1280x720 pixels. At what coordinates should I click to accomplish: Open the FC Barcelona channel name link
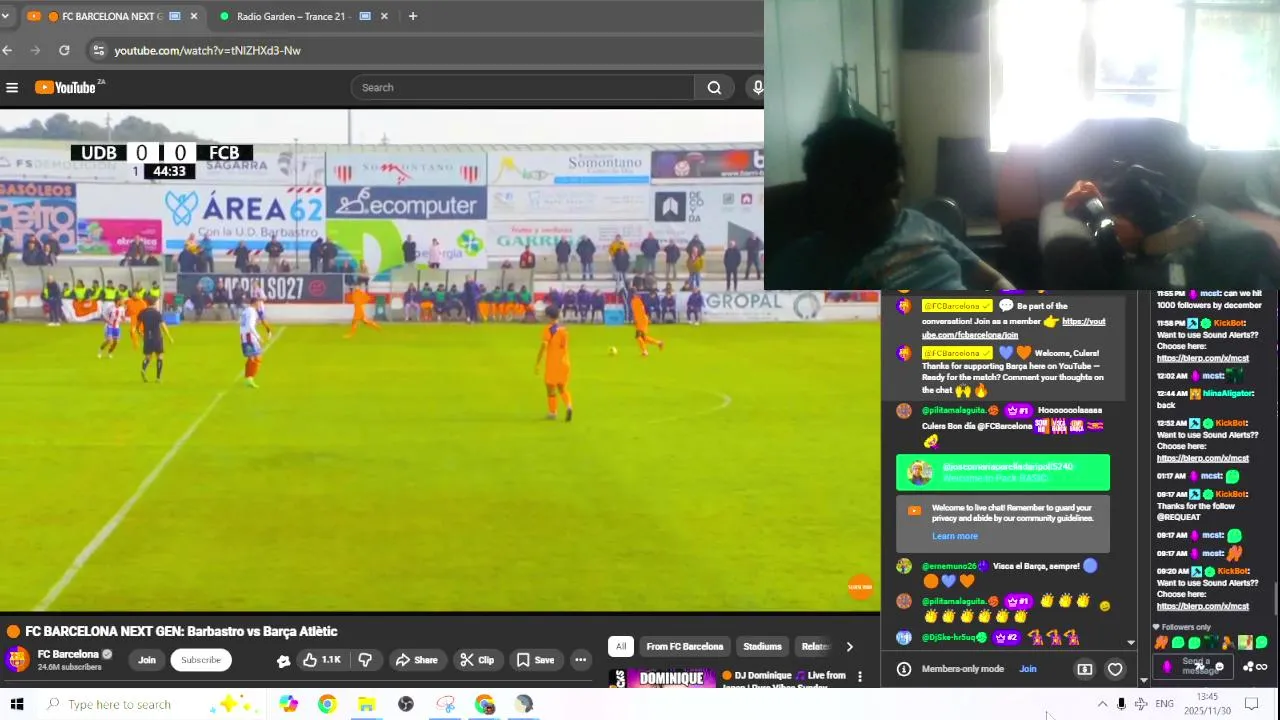68,654
